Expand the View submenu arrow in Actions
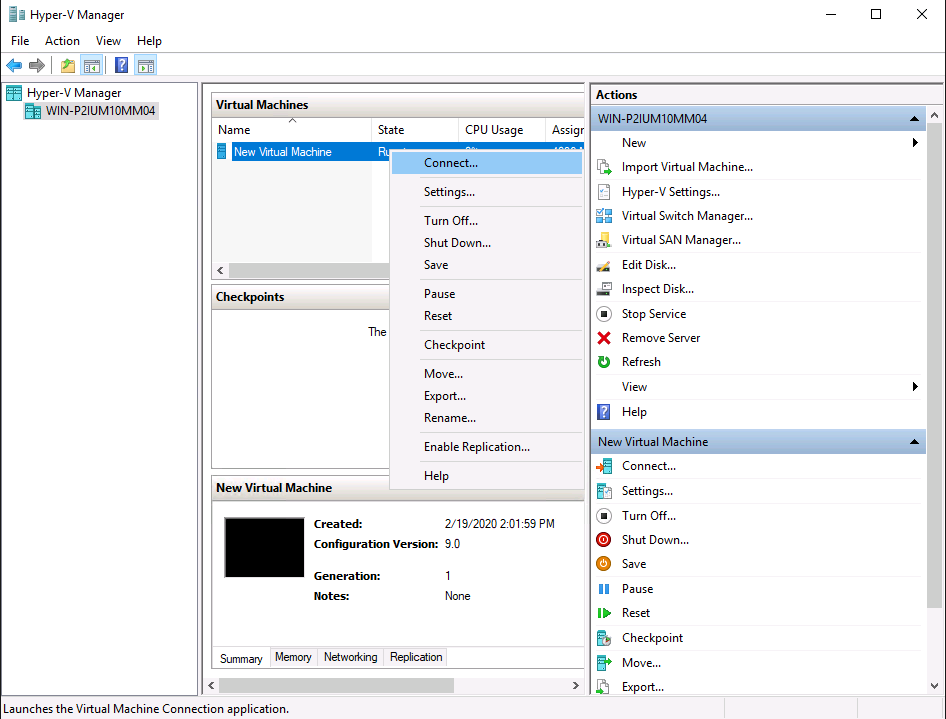The height and width of the screenshot is (719, 946). [x=915, y=387]
